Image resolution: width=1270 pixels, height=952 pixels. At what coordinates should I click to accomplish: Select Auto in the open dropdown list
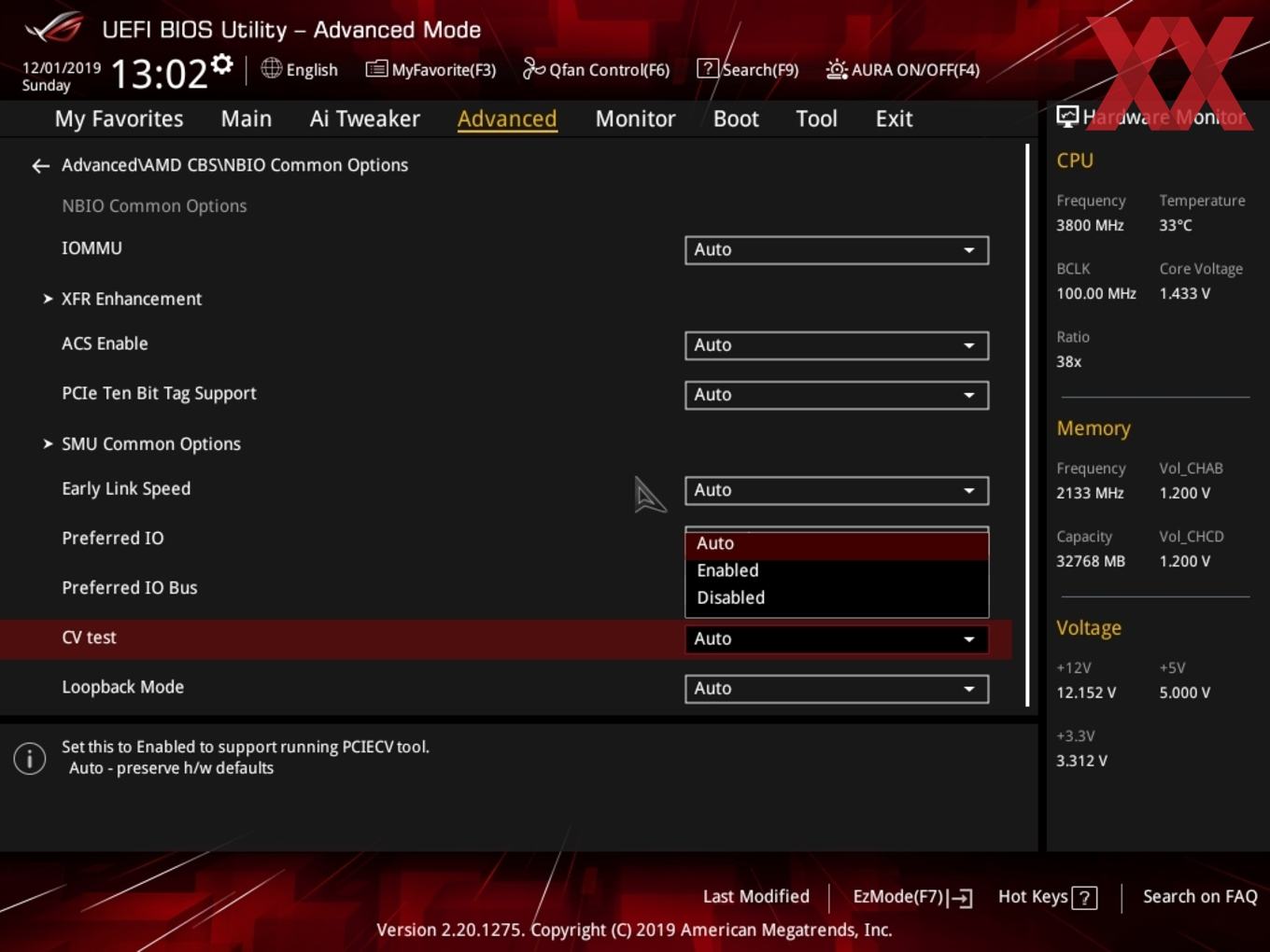pyautogui.click(x=837, y=543)
